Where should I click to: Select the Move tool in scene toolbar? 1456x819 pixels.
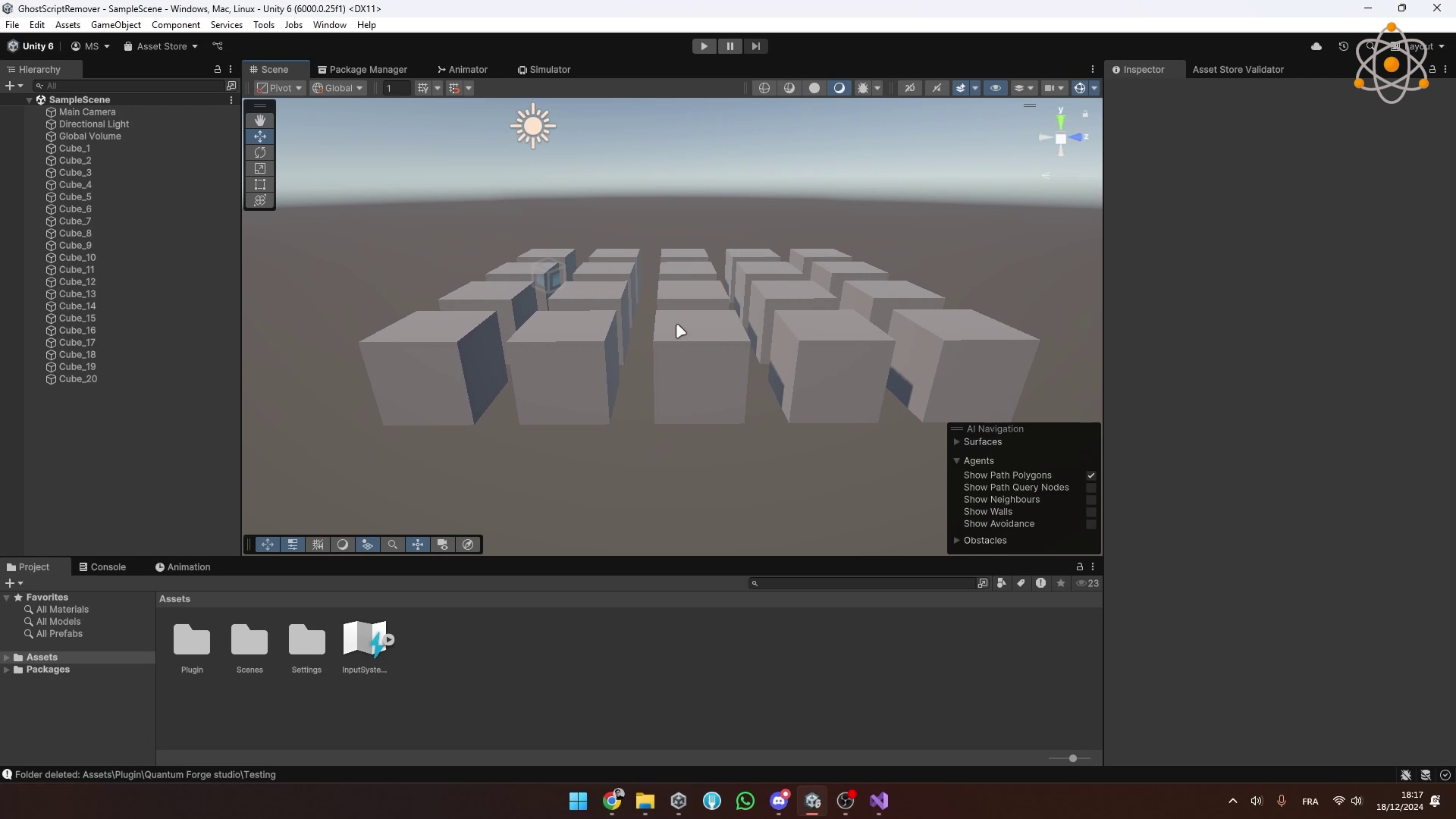tap(260, 136)
